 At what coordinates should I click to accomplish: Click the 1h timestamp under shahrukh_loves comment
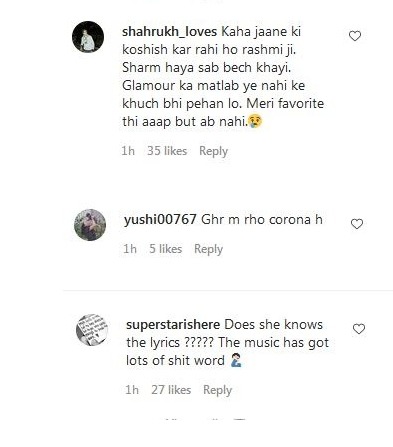128,151
